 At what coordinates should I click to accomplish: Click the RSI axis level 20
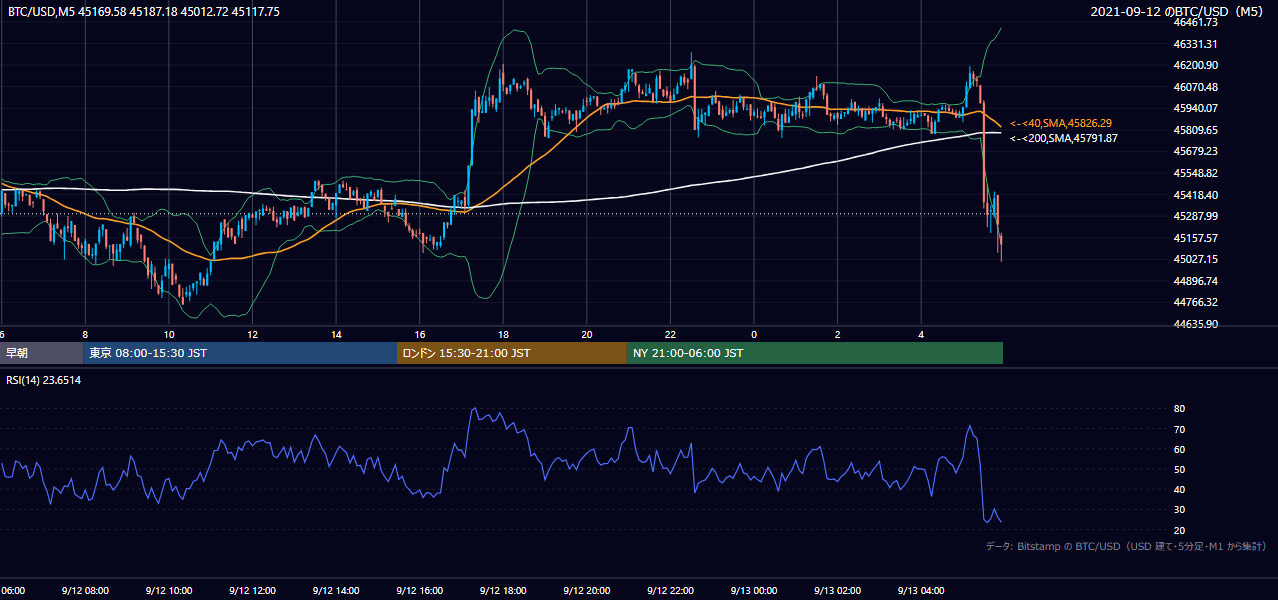tap(1179, 530)
